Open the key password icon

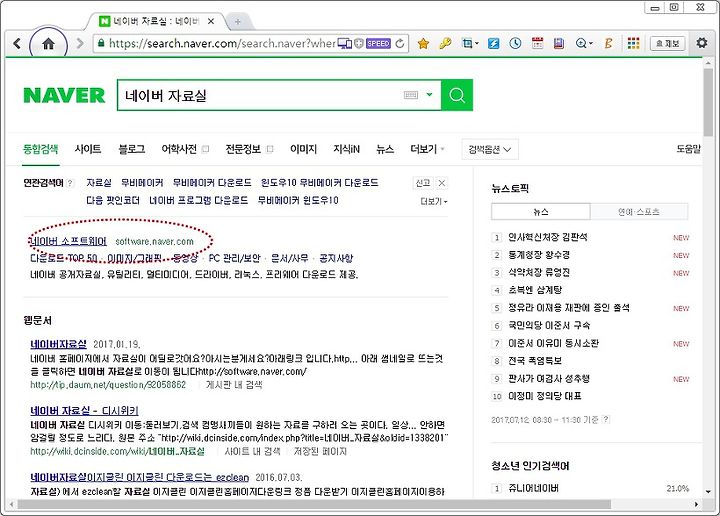coord(445,44)
